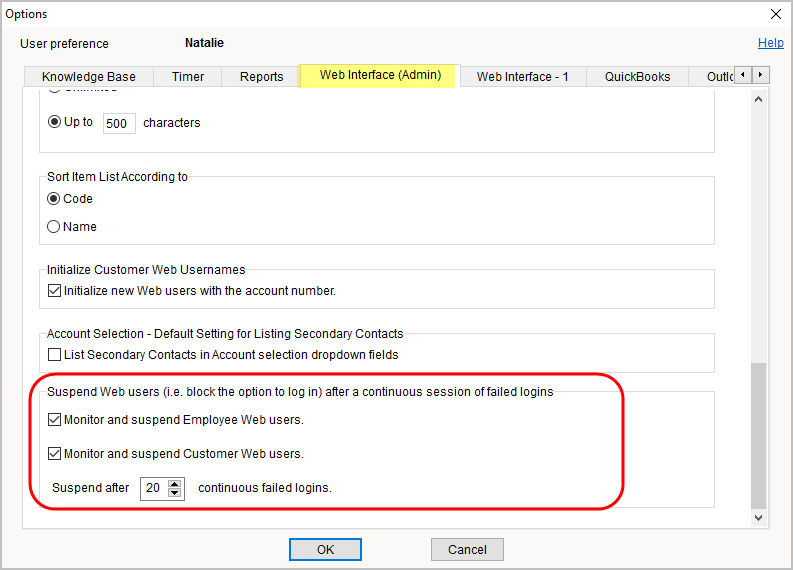Choose the Code sort option
This screenshot has height=570, width=793.
click(x=54, y=199)
